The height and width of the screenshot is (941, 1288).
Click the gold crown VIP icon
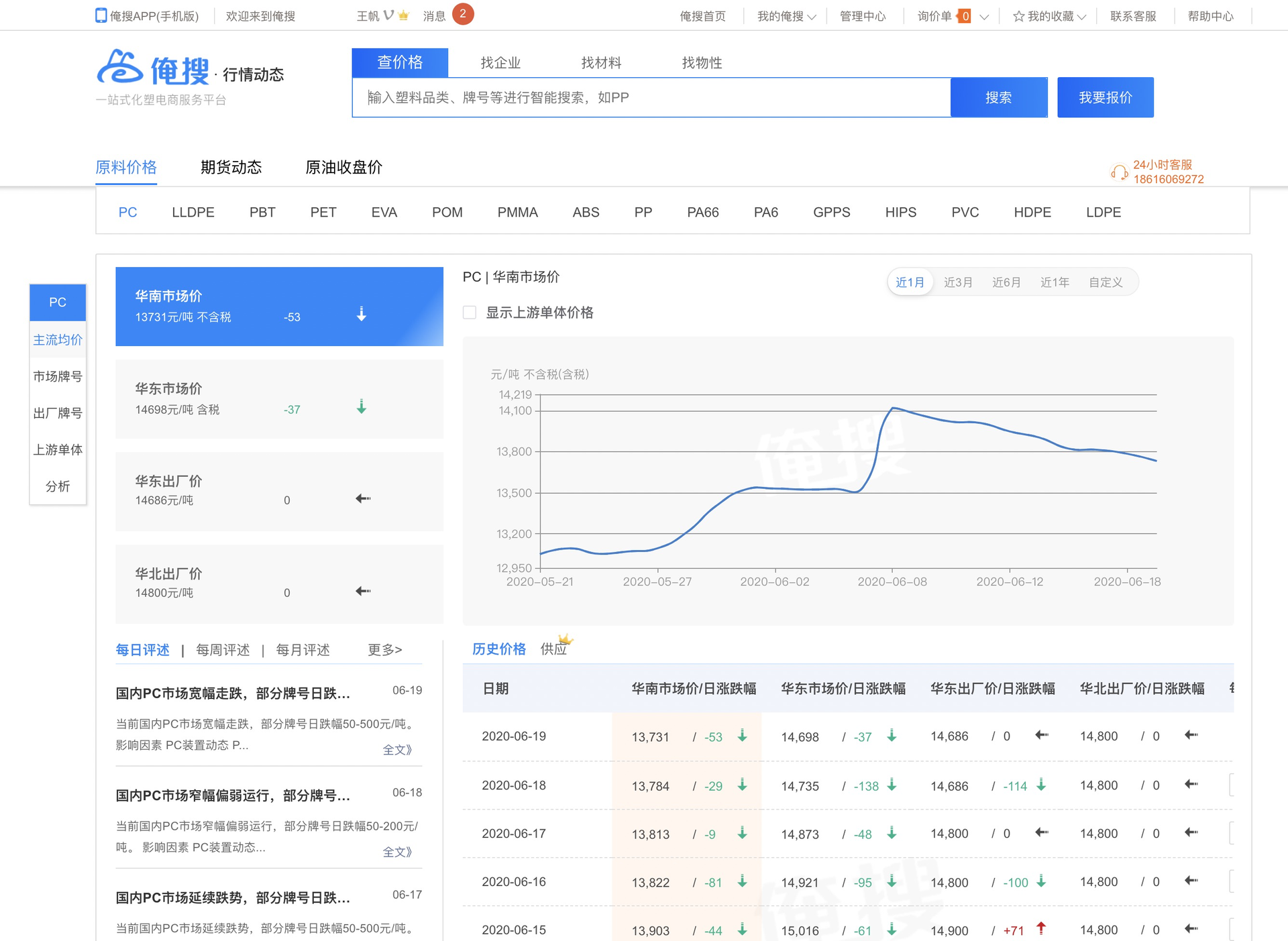tap(404, 15)
